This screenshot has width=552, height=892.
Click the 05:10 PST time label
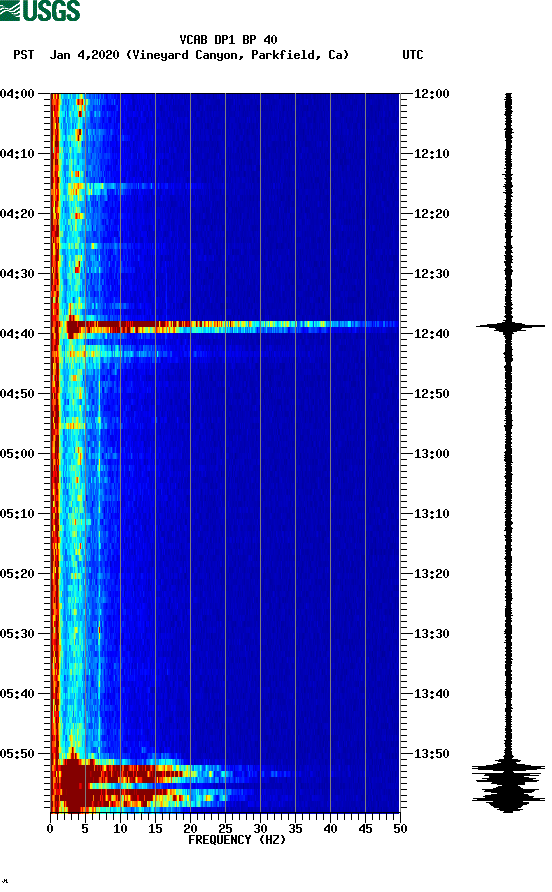(18, 514)
